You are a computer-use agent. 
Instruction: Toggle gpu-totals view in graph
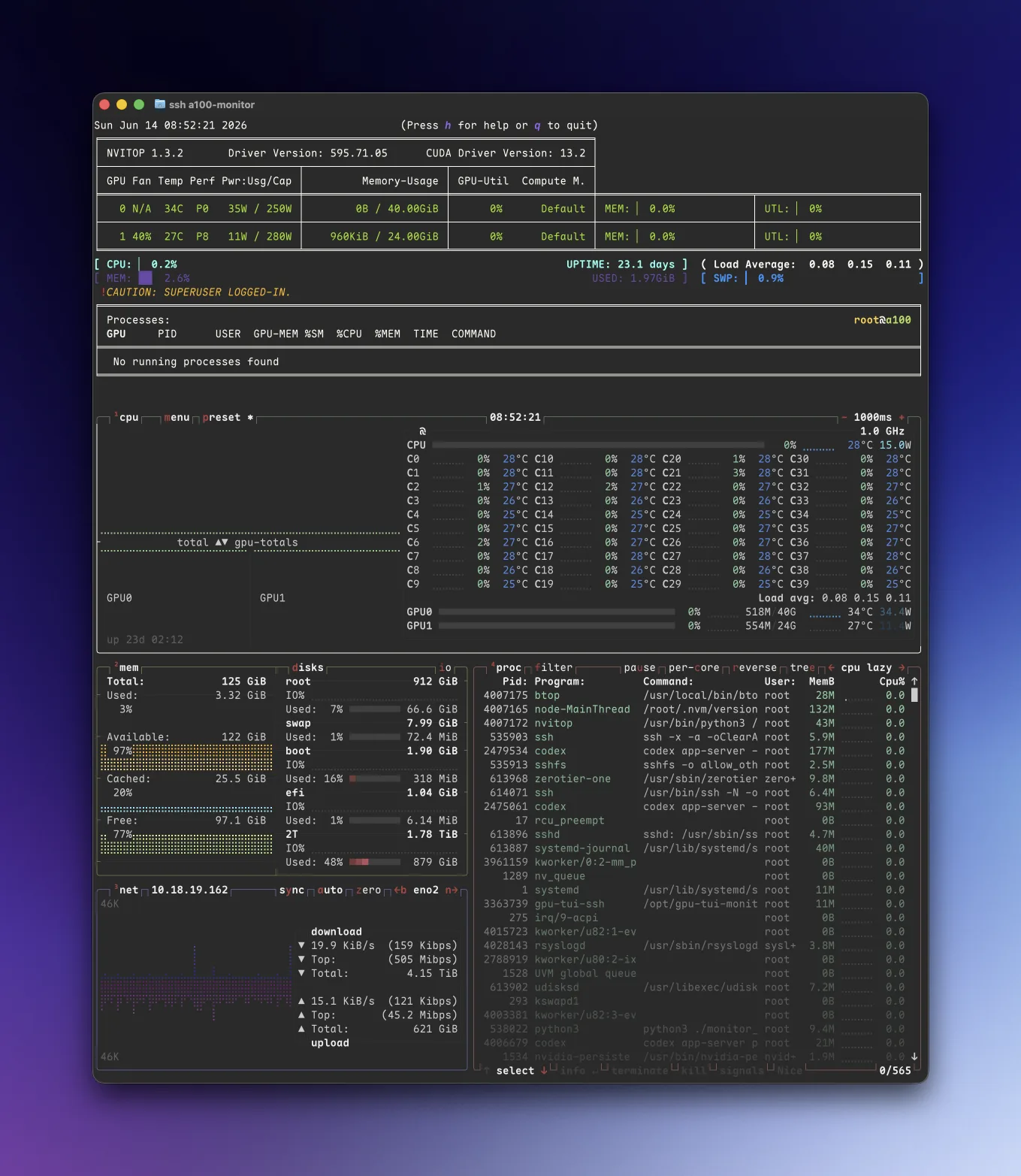coord(266,542)
